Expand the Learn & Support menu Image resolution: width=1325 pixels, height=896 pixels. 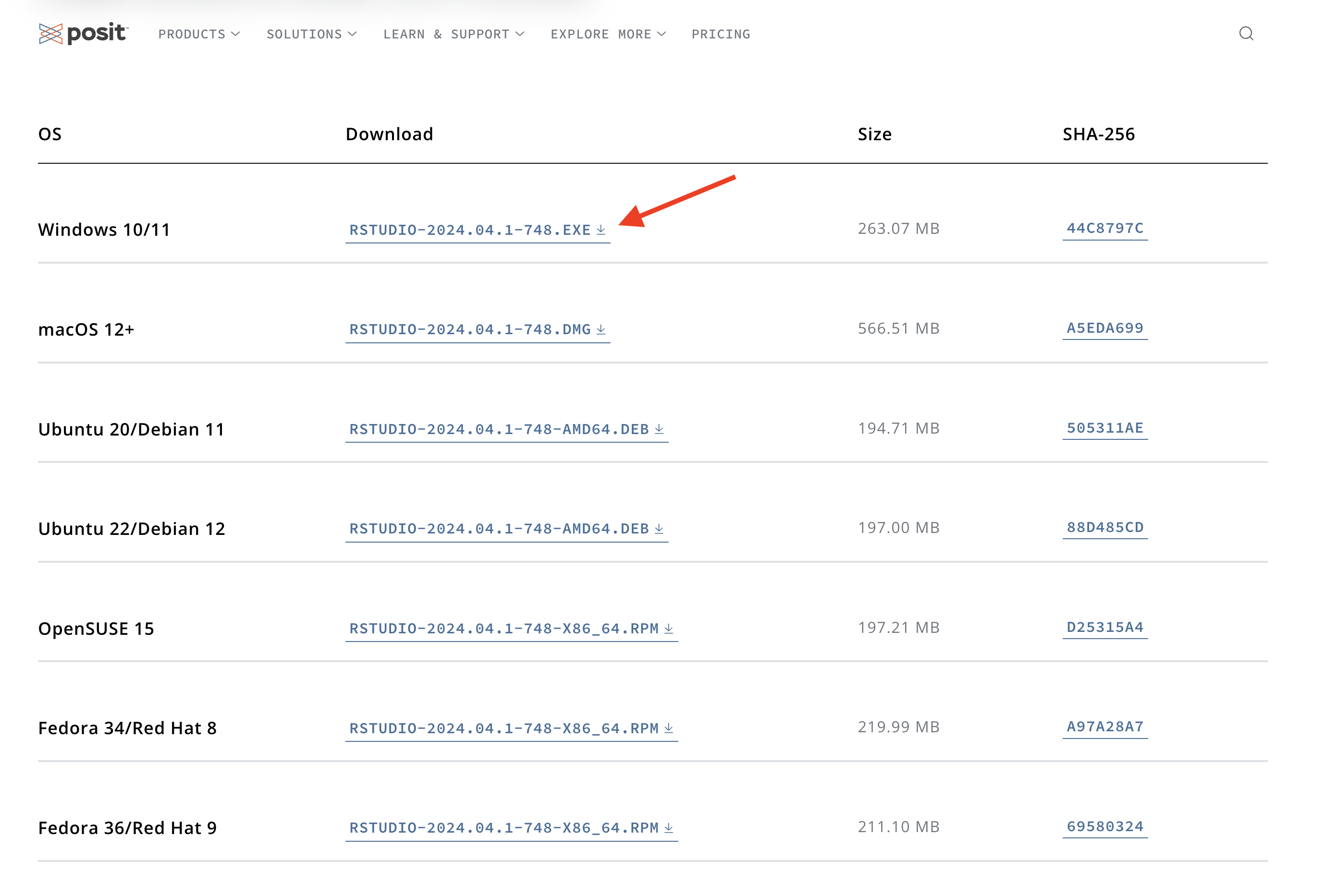(x=454, y=34)
